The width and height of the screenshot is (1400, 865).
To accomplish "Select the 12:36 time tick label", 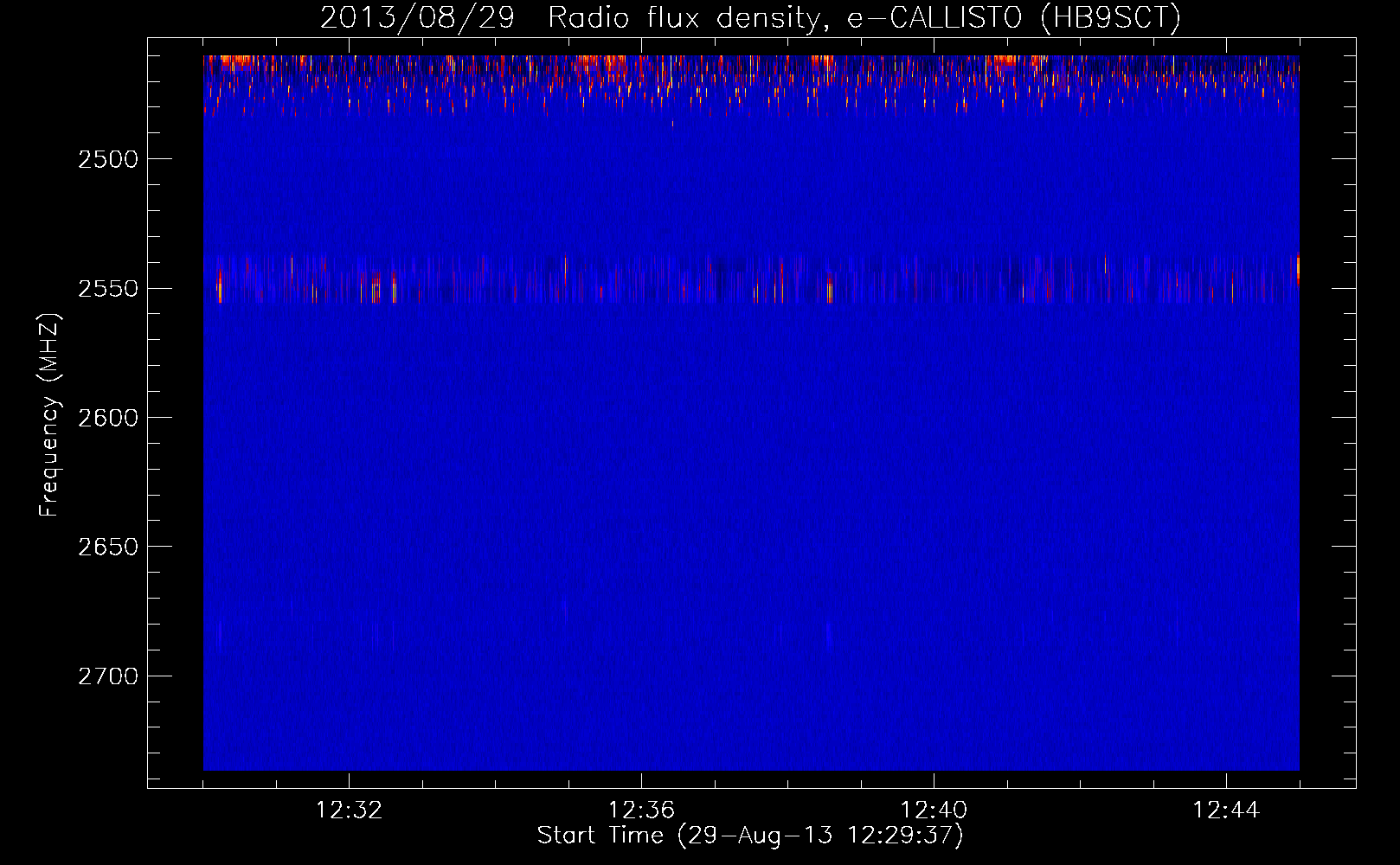I will click(x=641, y=811).
